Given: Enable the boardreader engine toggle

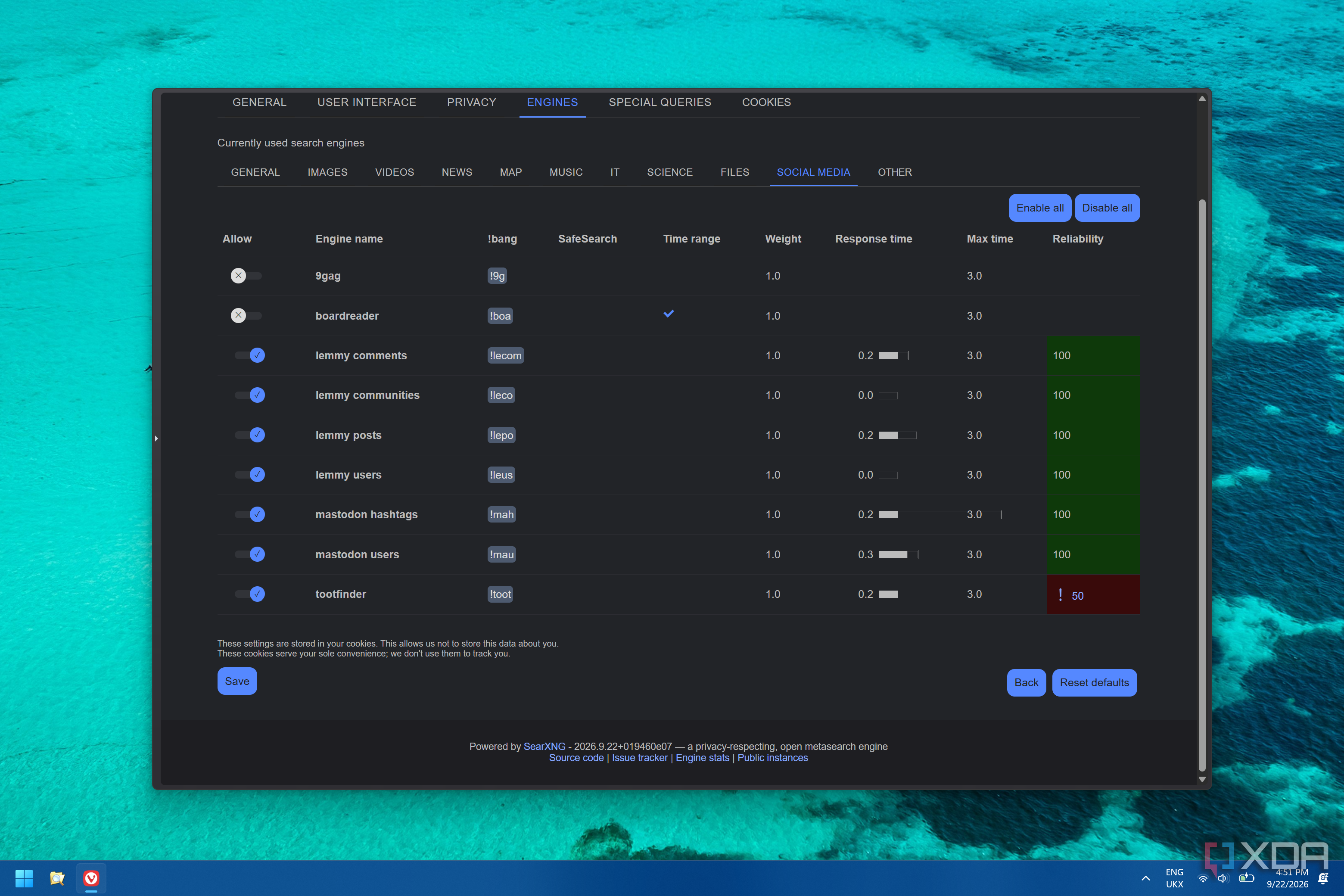Looking at the screenshot, I should pyautogui.click(x=246, y=315).
